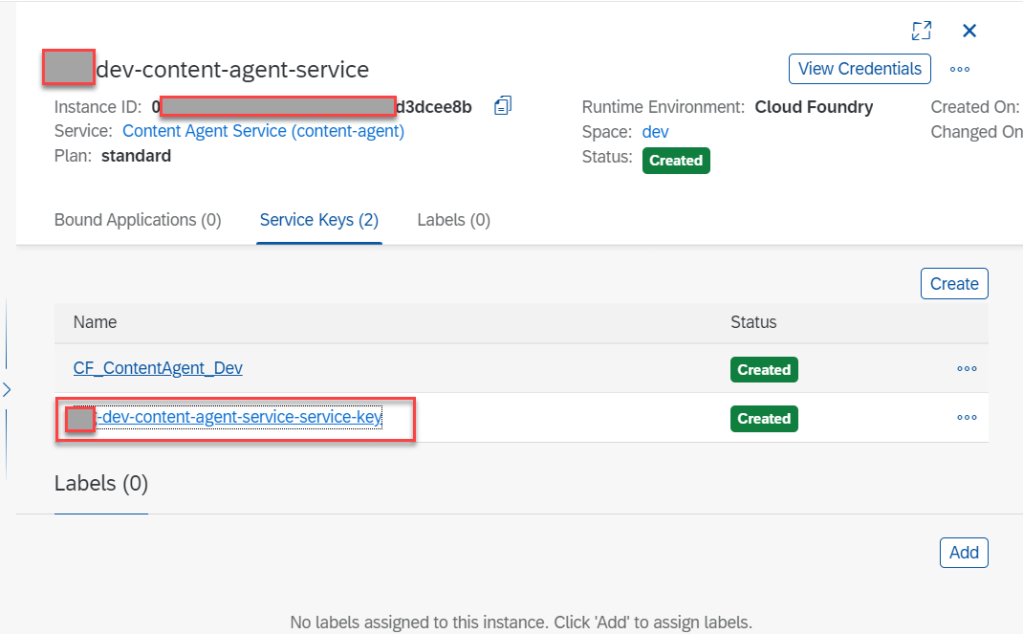
Task: Close the service instance details panel
Action: click(x=968, y=31)
